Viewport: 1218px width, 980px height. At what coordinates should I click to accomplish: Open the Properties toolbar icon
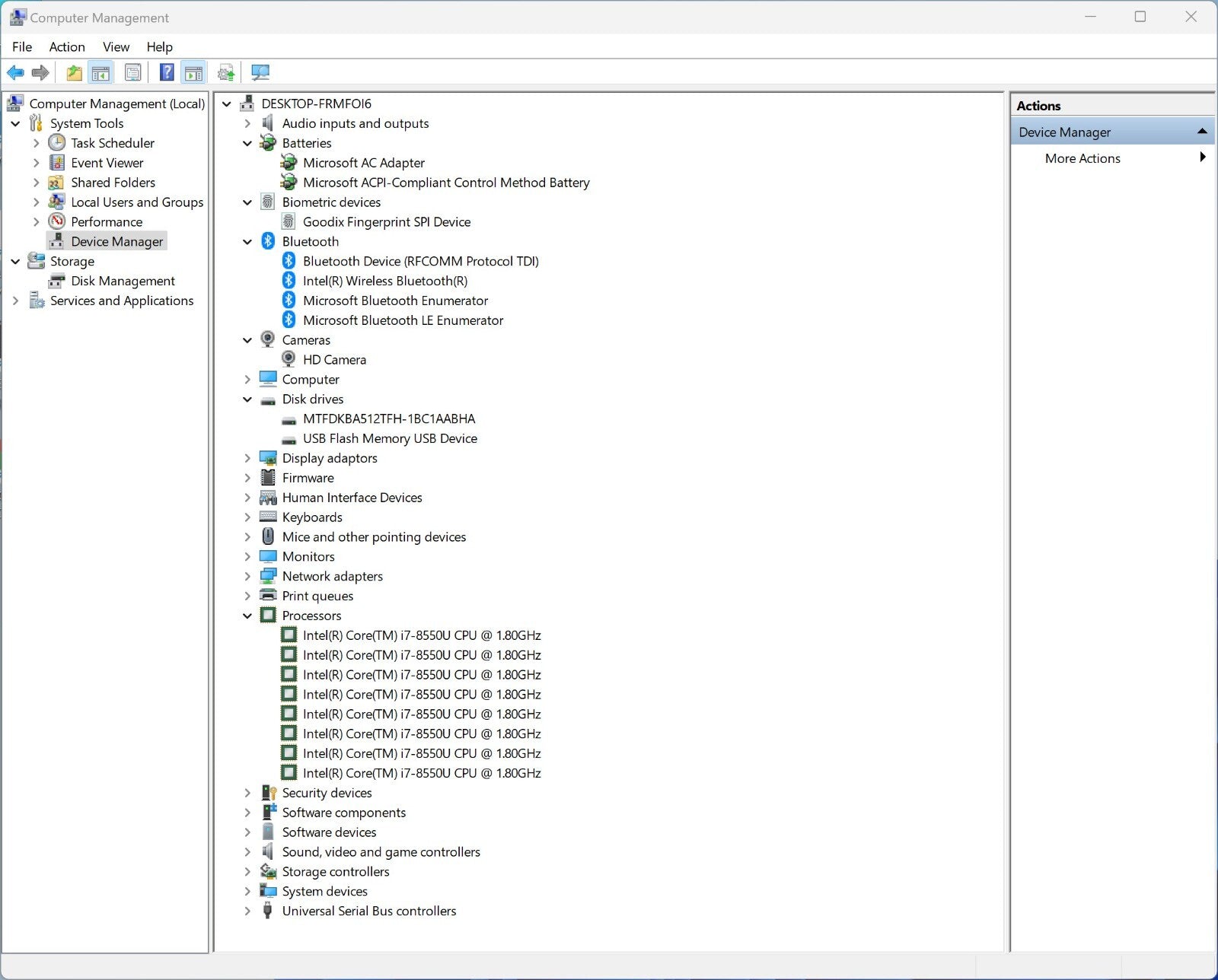[x=133, y=73]
